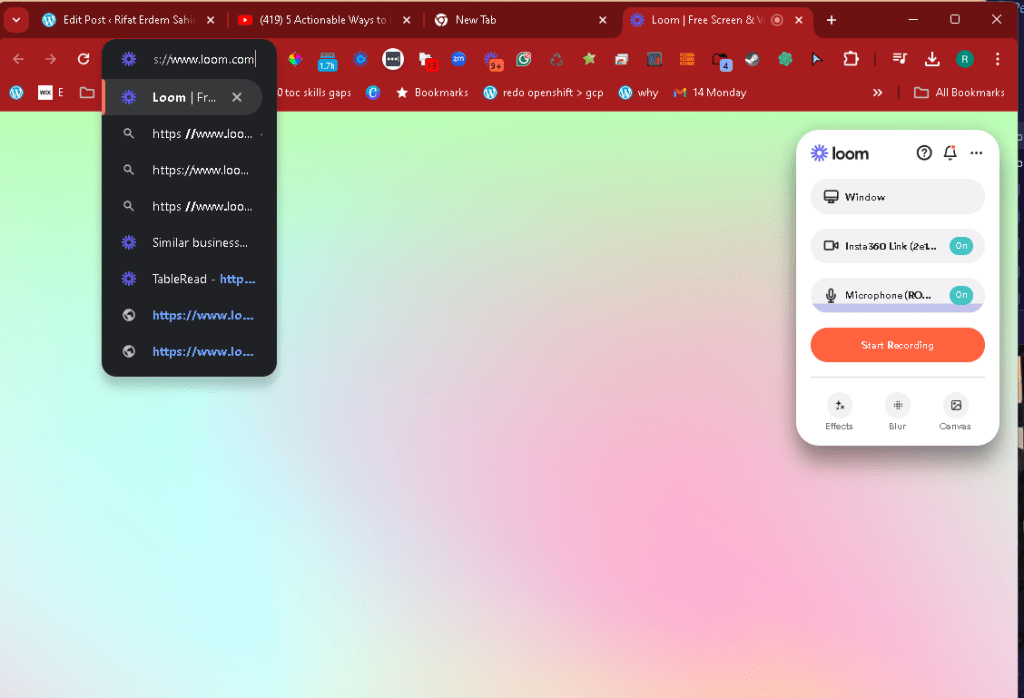Open the ChatGPT extension icon
The width and height of the screenshot is (1024, 698).
pyautogui.click(x=785, y=59)
